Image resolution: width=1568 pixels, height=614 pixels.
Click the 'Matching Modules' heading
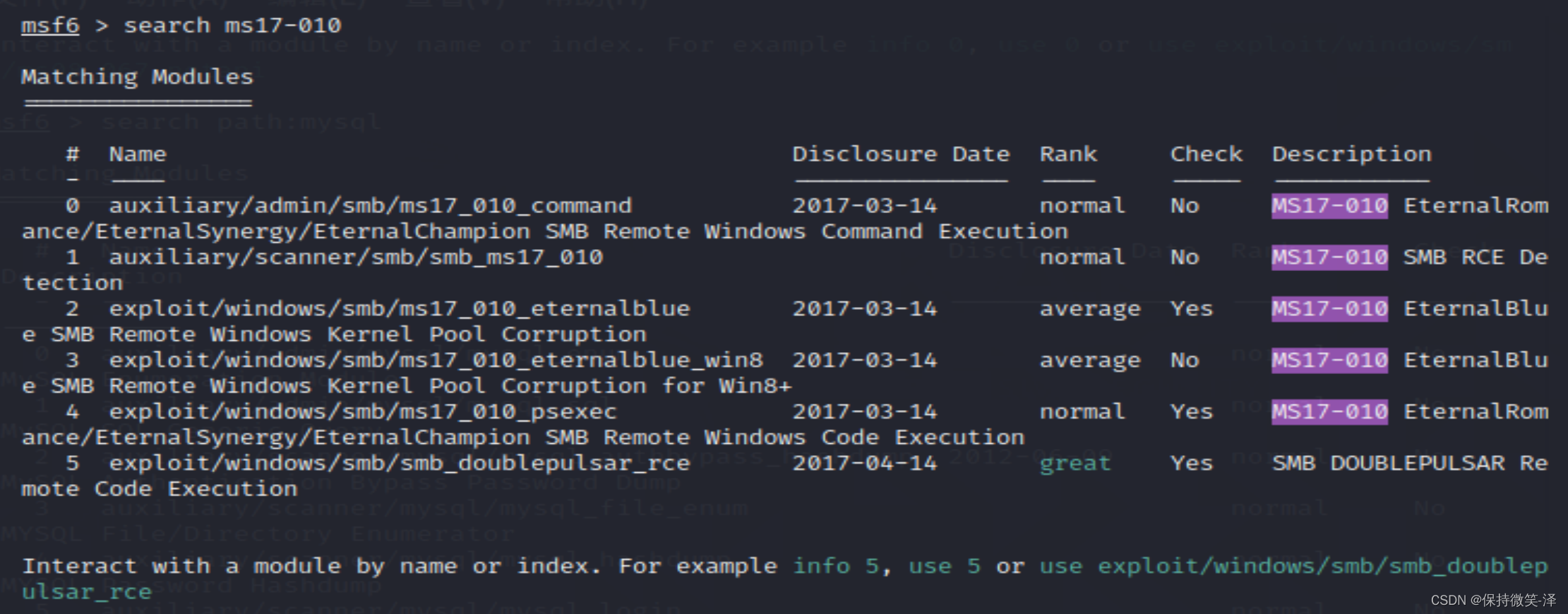point(137,76)
